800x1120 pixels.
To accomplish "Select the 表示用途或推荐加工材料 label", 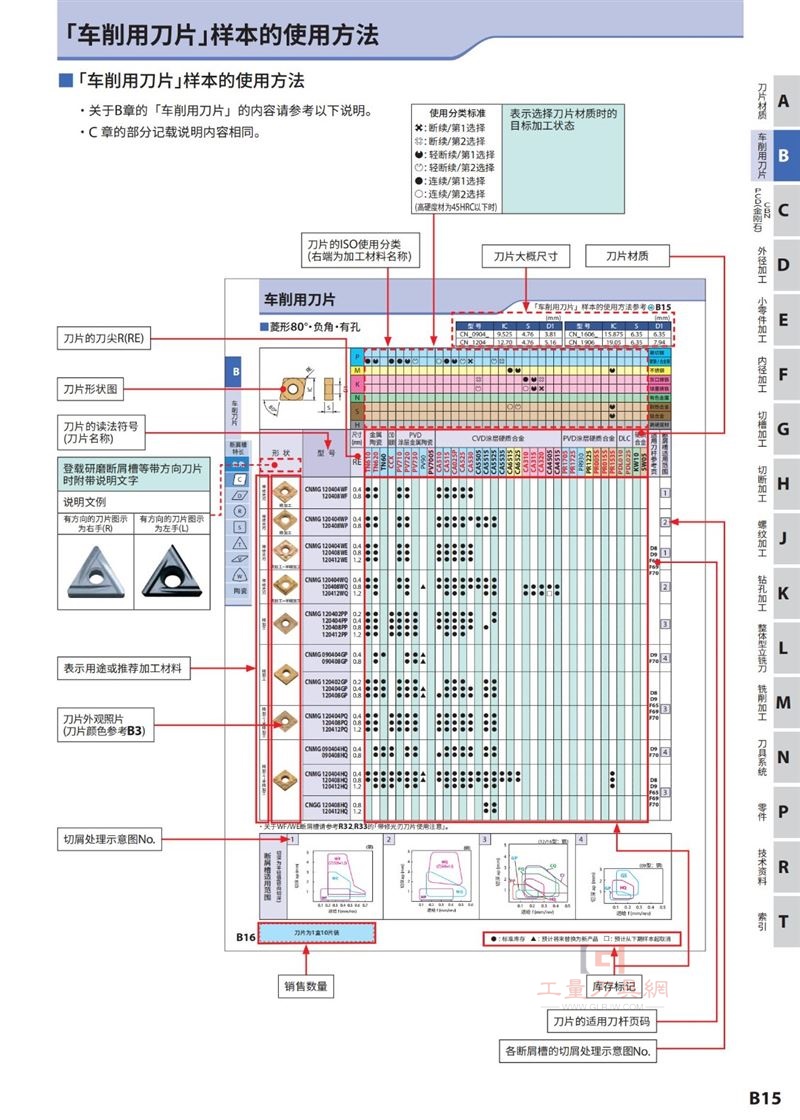I will tap(124, 669).
